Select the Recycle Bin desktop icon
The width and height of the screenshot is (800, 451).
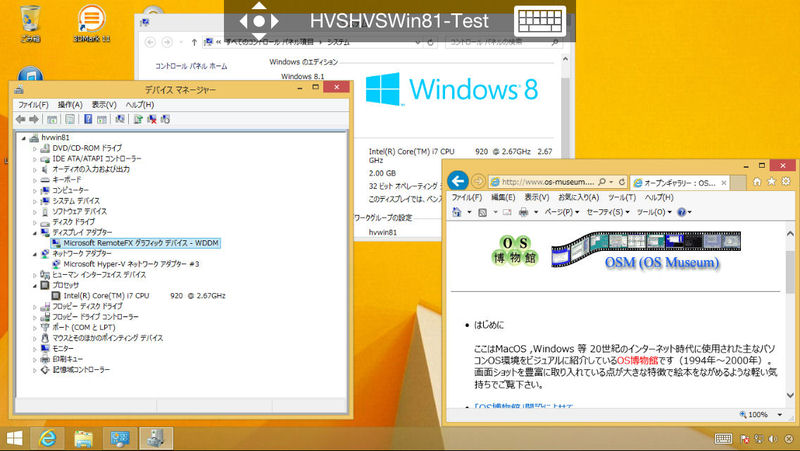click(31, 23)
